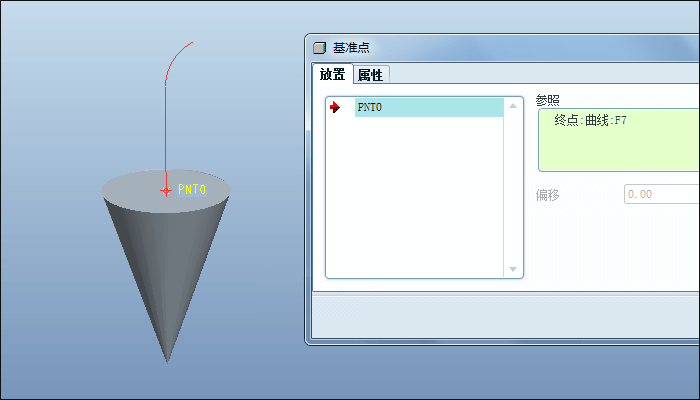Image resolution: width=700 pixels, height=400 pixels.
Task: Click the PNT0 label in the viewport
Action: 192,190
